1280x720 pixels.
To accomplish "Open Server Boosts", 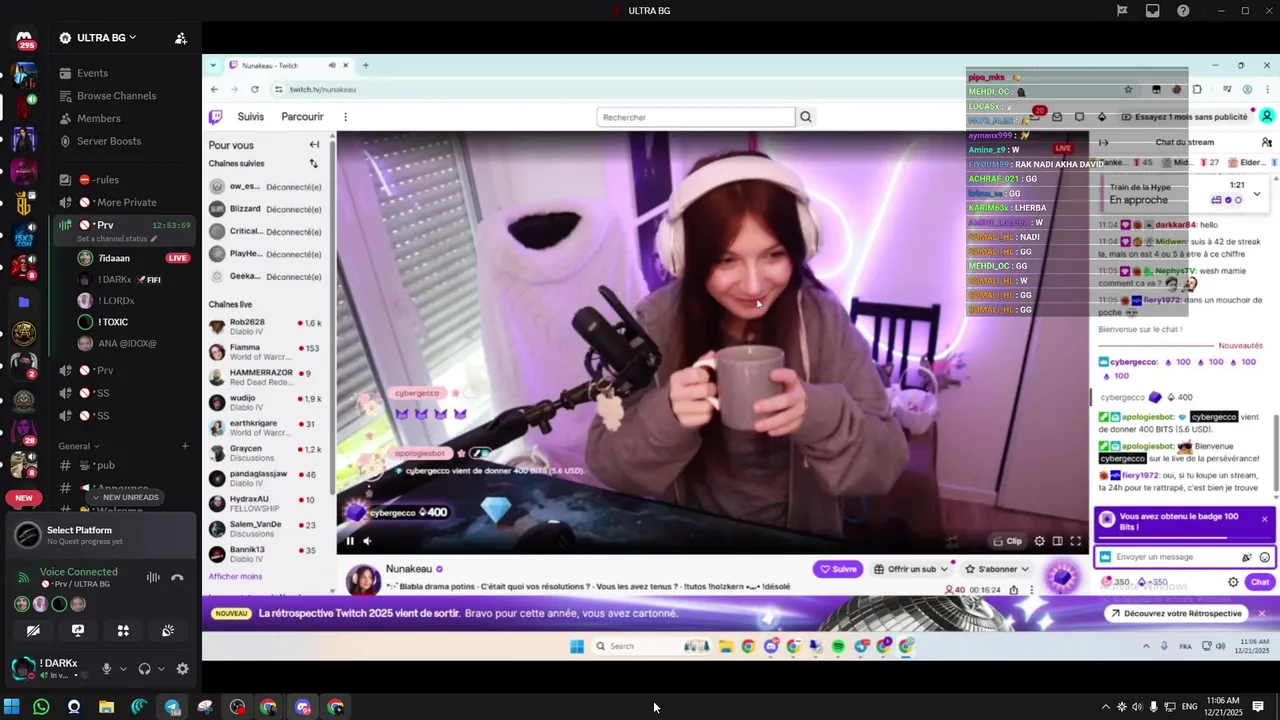I will [109, 141].
